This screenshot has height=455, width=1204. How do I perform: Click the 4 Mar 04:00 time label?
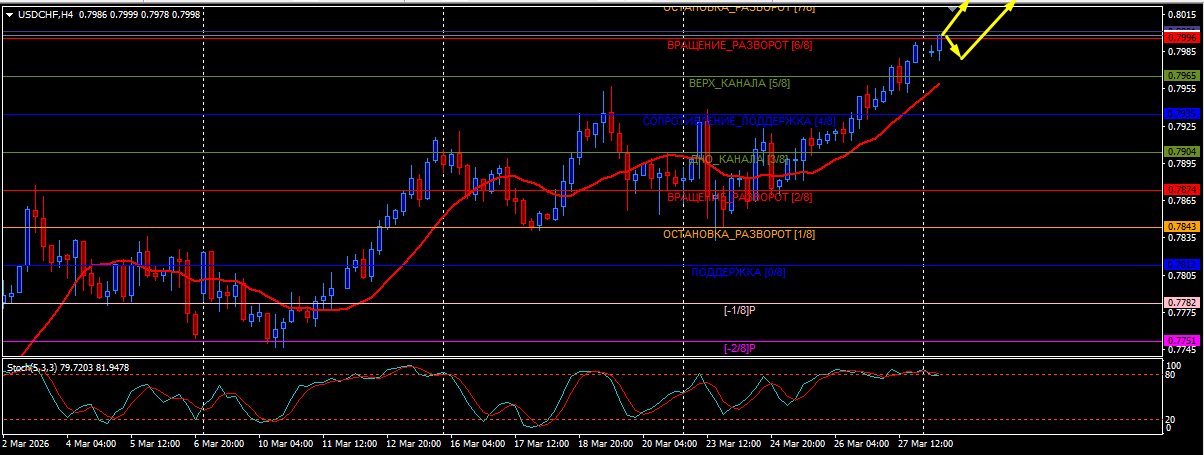[91, 443]
